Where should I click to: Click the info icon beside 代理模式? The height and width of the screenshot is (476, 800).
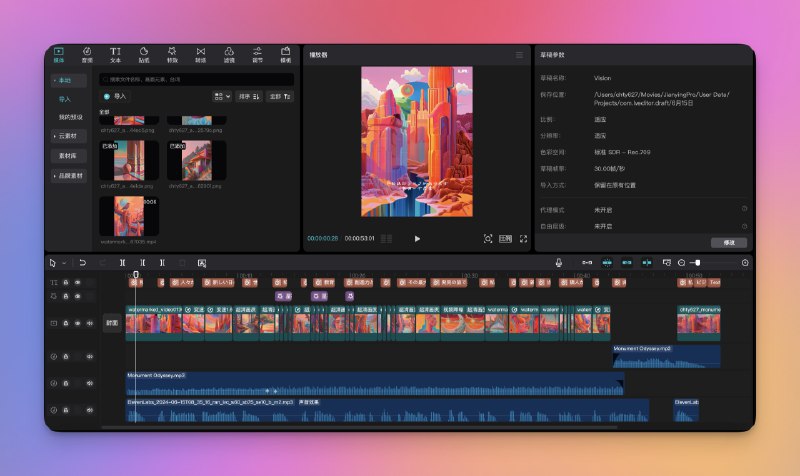744,209
